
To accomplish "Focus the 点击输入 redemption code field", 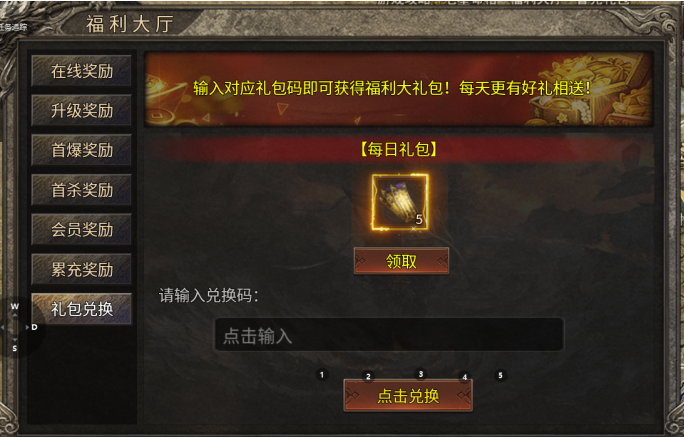I will 389,335.
